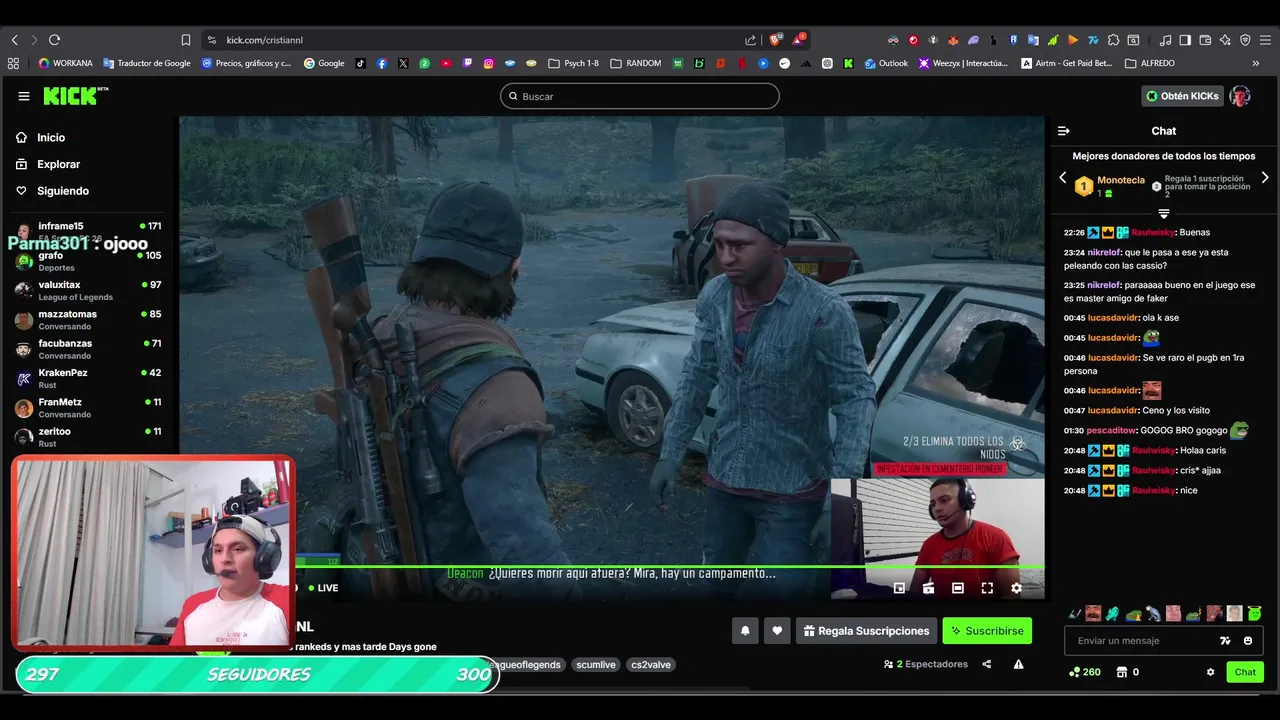1280x720 pixels.
Task: Open mazzatomas channel in sidebar
Action: click(88, 320)
